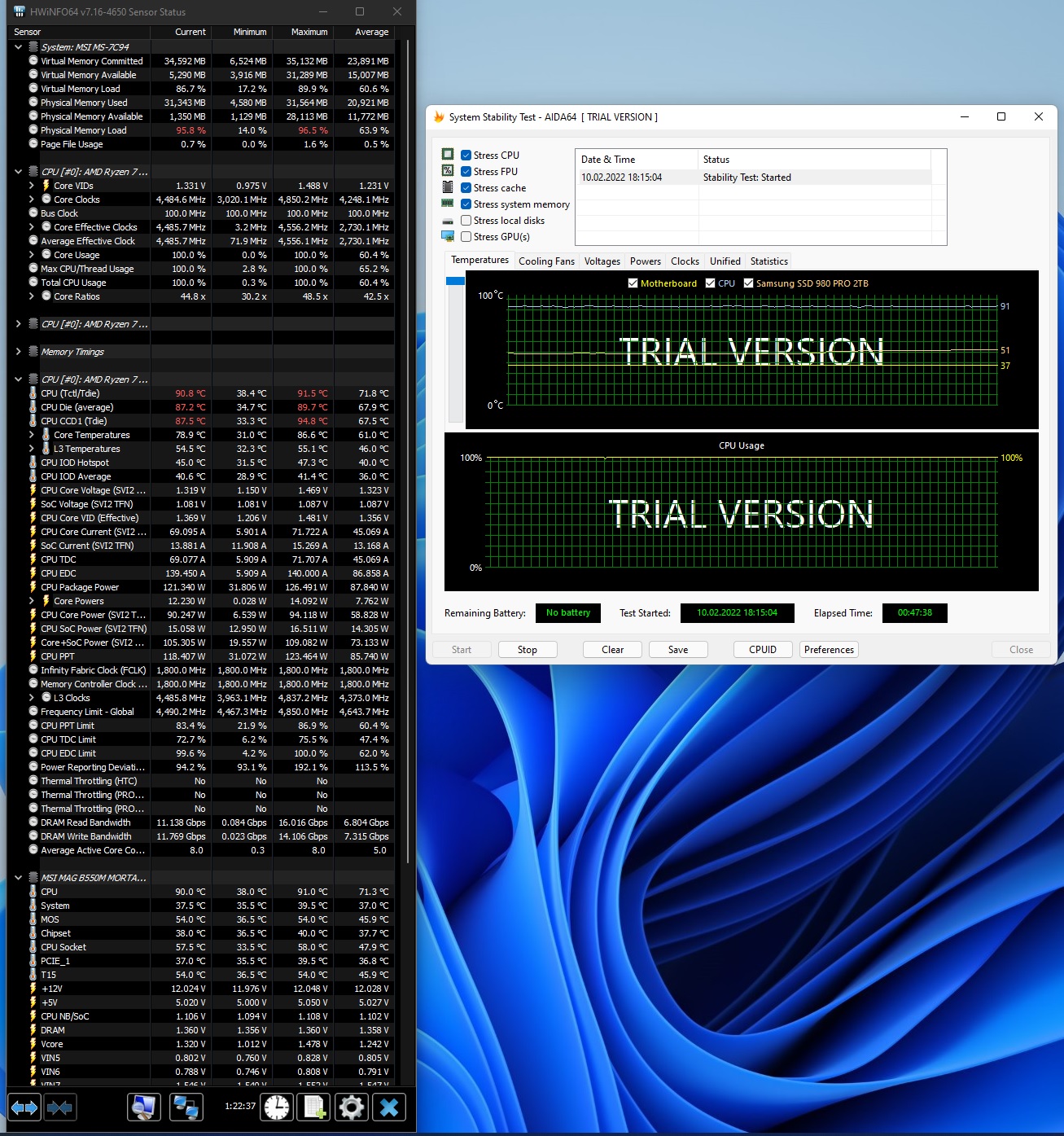The image size is (1064, 1136).
Task: Expand the Memory Timings group
Action: click(x=18, y=352)
